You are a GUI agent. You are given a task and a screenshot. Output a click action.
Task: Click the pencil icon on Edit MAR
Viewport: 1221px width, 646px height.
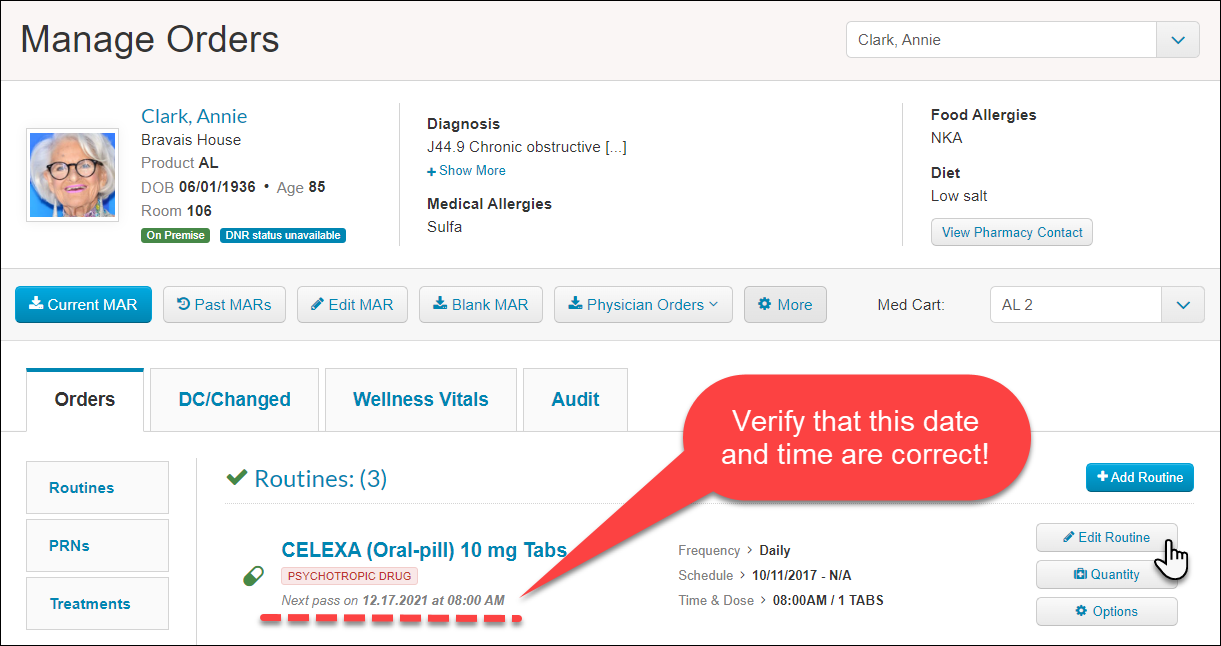tap(317, 304)
